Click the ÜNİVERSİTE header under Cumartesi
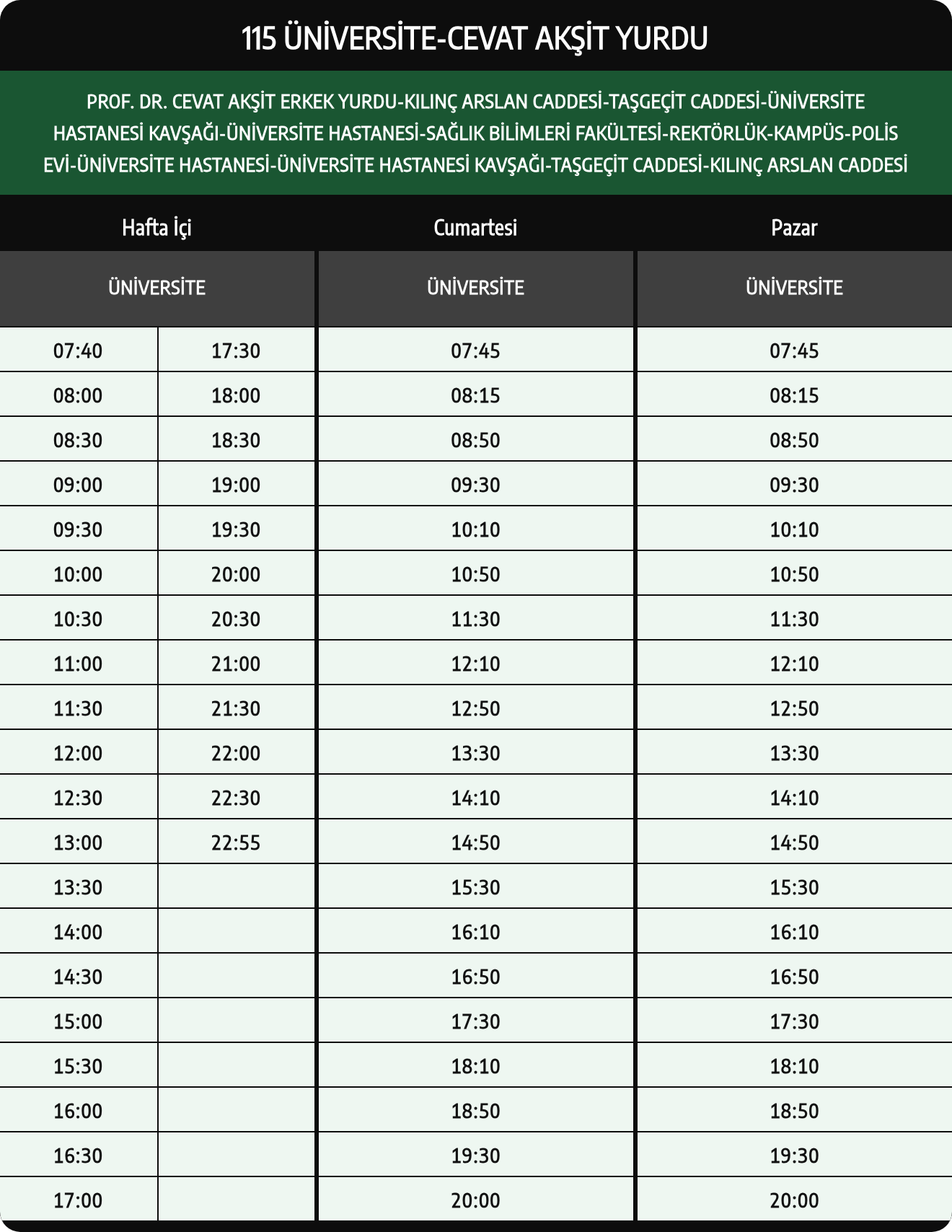This screenshot has height=1232, width=952. point(475,288)
